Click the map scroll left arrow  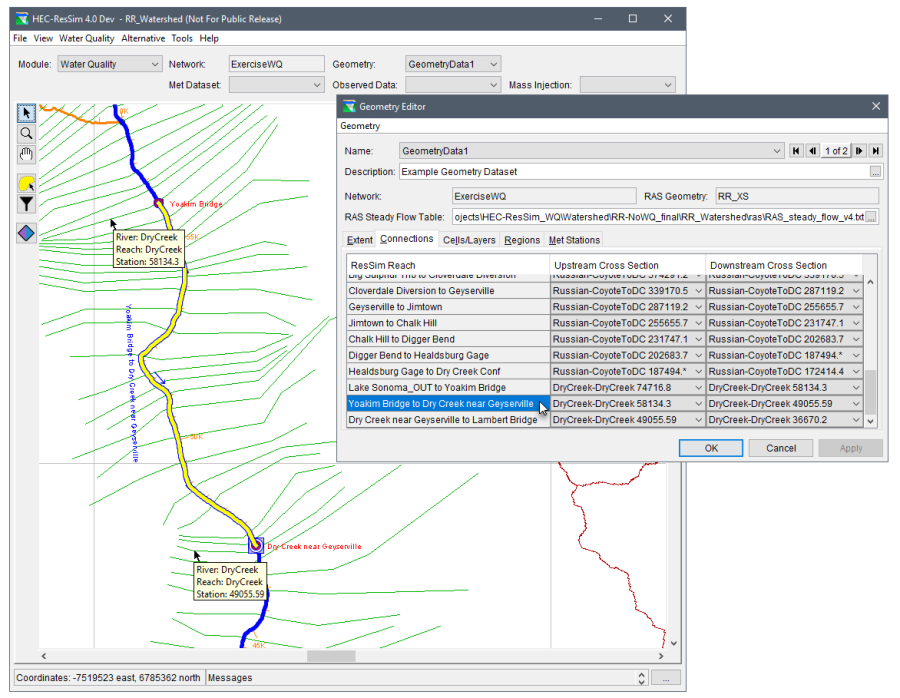coord(44,656)
